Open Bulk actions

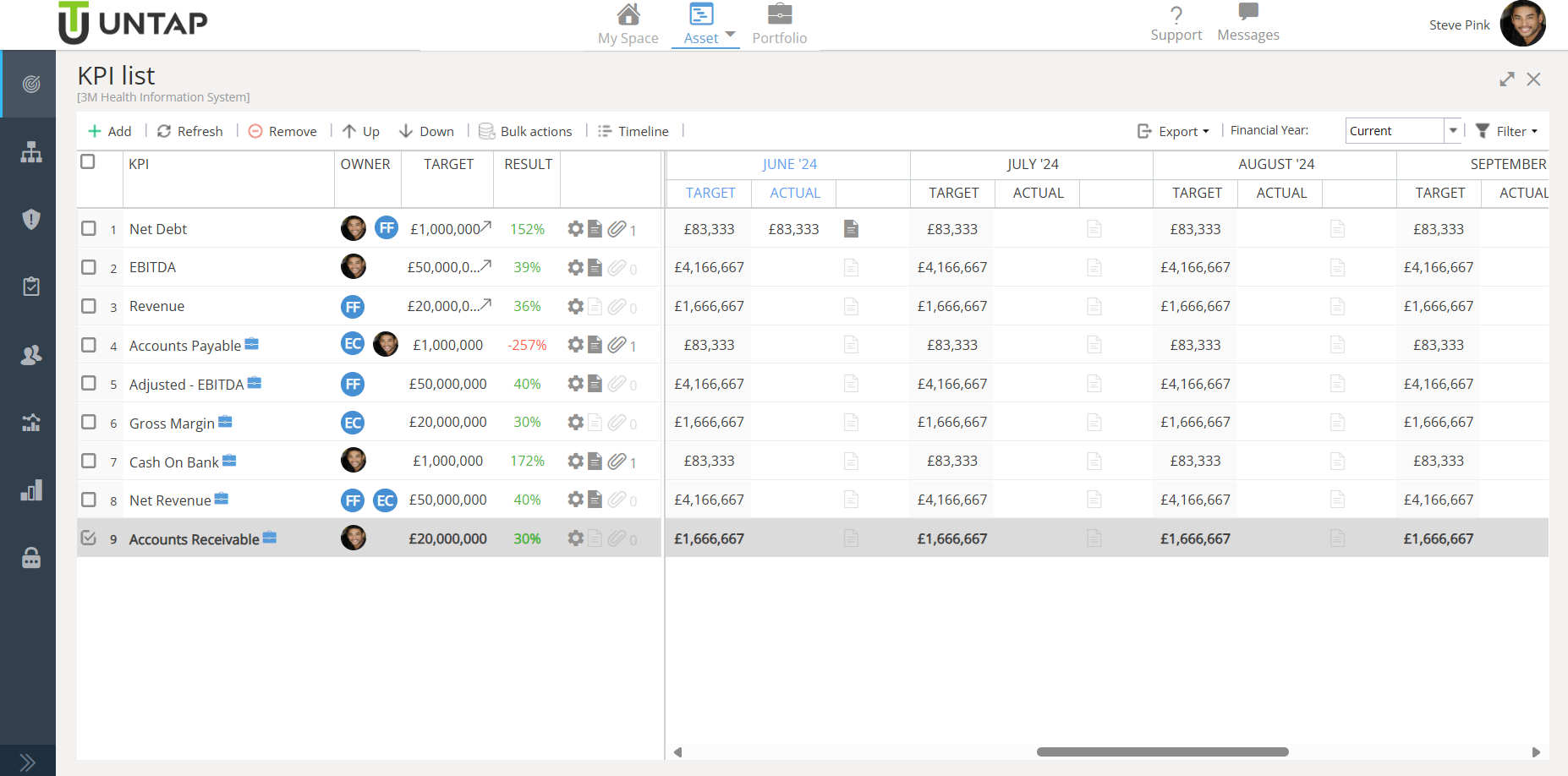coord(525,131)
